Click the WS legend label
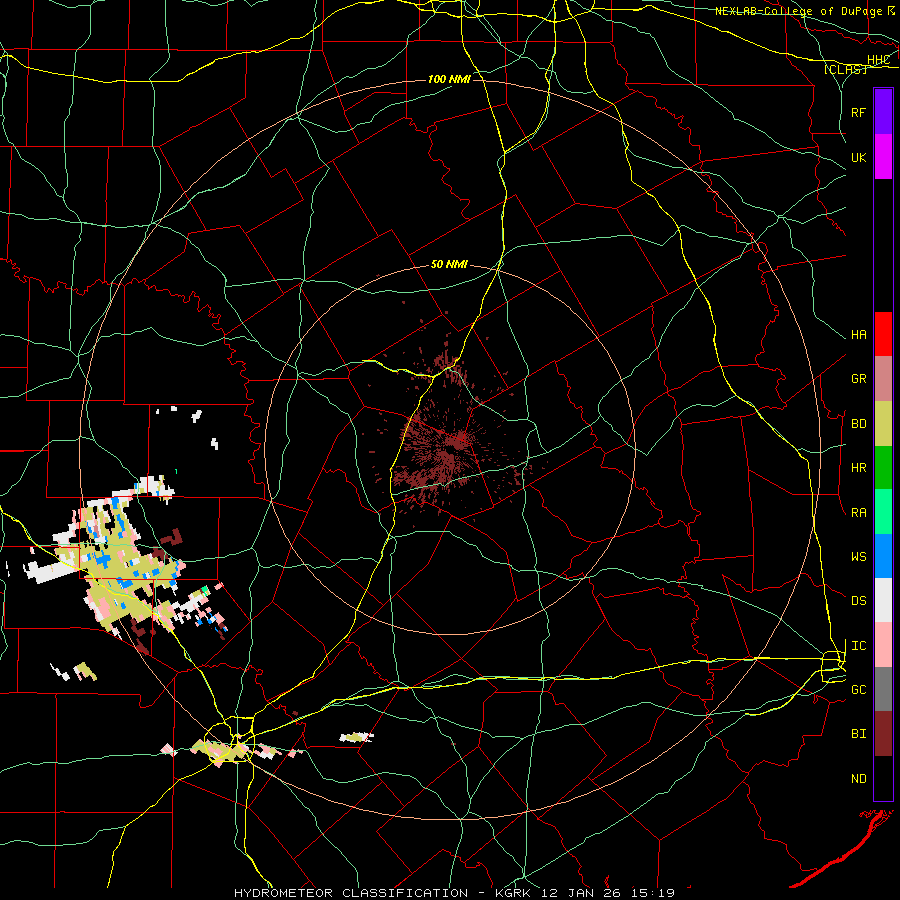Image resolution: width=900 pixels, height=900 pixels. [x=859, y=557]
